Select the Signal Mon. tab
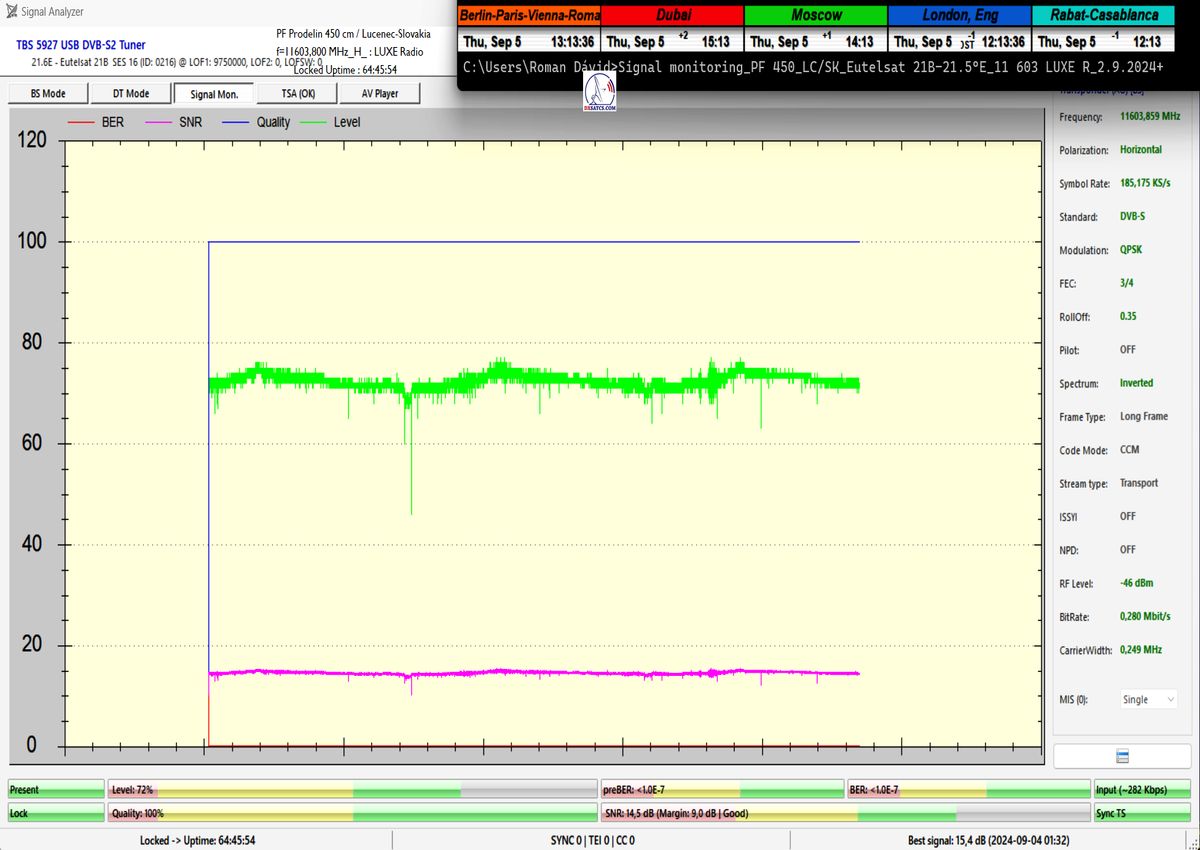This screenshot has width=1200, height=850. pos(213,93)
